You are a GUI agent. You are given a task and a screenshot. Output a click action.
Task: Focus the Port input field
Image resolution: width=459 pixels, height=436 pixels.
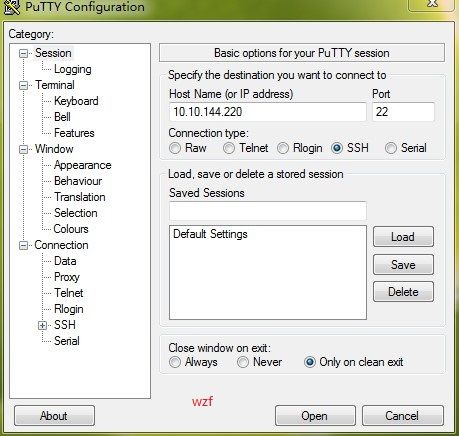tap(403, 112)
